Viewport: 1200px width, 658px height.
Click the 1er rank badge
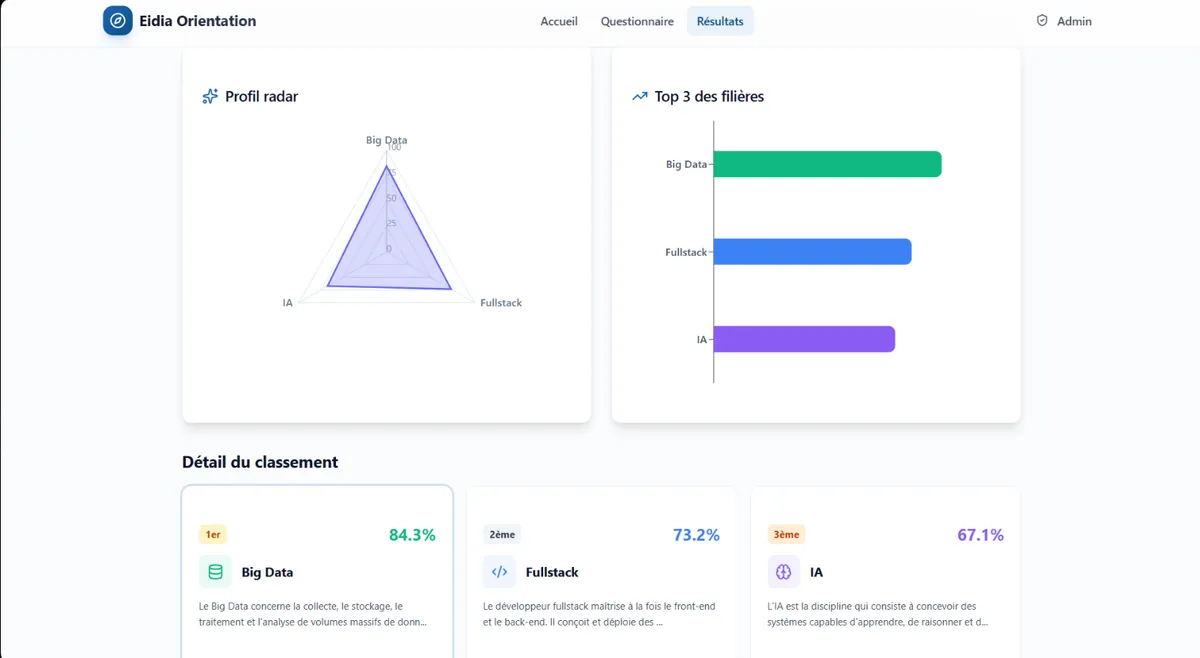coord(213,535)
